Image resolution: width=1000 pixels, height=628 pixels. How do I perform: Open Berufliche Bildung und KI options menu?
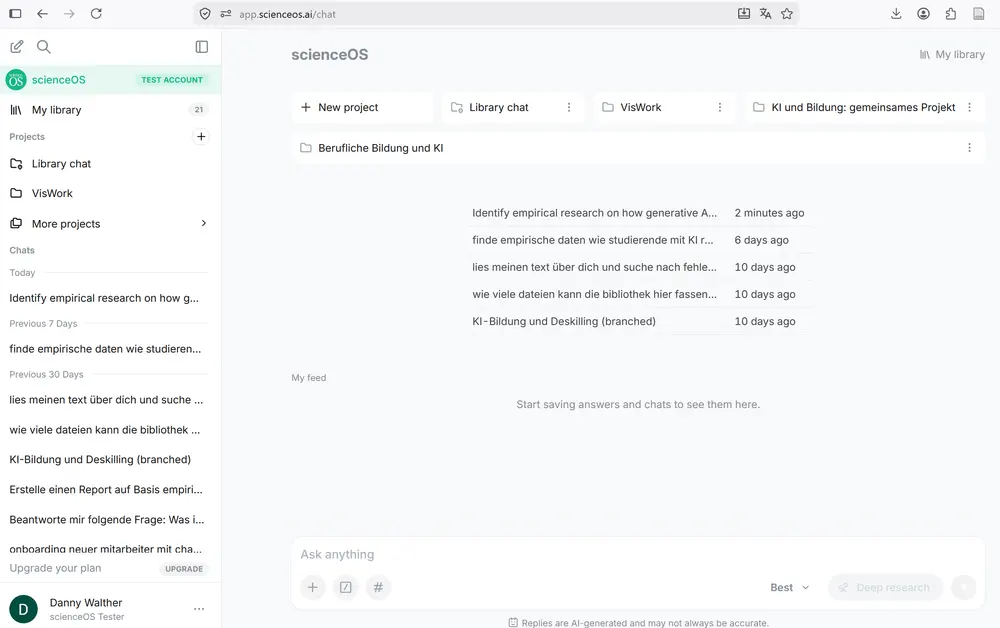pos(969,148)
